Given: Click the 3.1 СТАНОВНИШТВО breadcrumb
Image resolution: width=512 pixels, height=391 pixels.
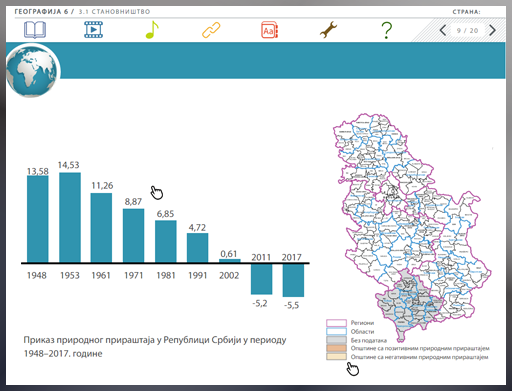Looking at the screenshot, I should point(114,12).
